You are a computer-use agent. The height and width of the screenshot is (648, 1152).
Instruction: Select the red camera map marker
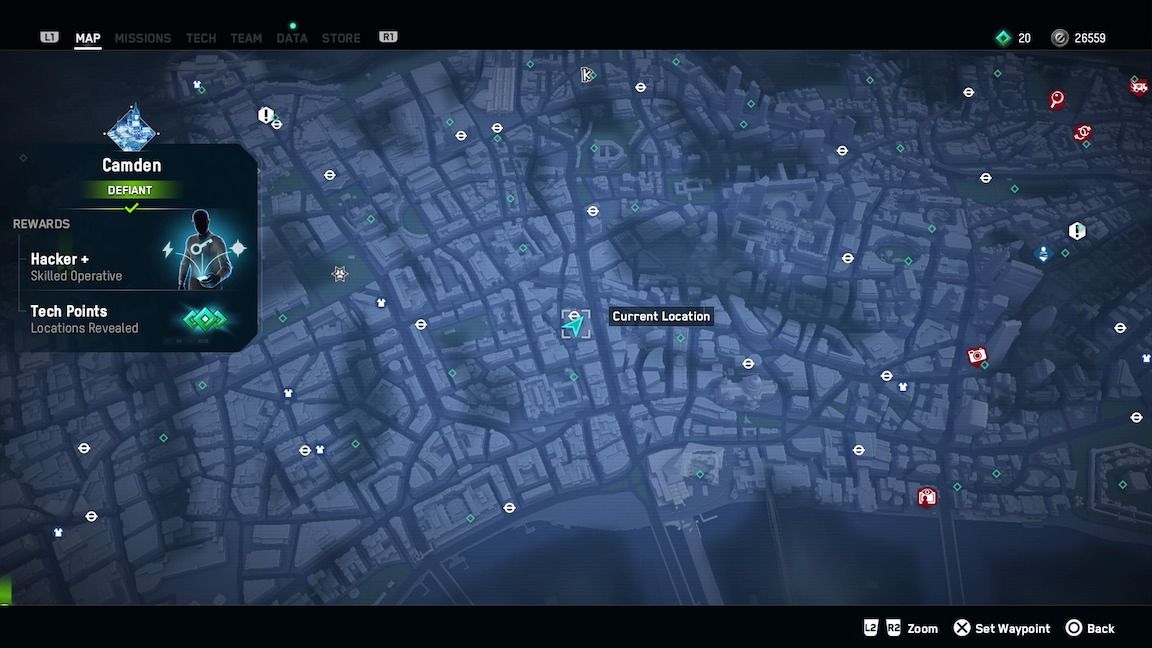tap(976, 356)
